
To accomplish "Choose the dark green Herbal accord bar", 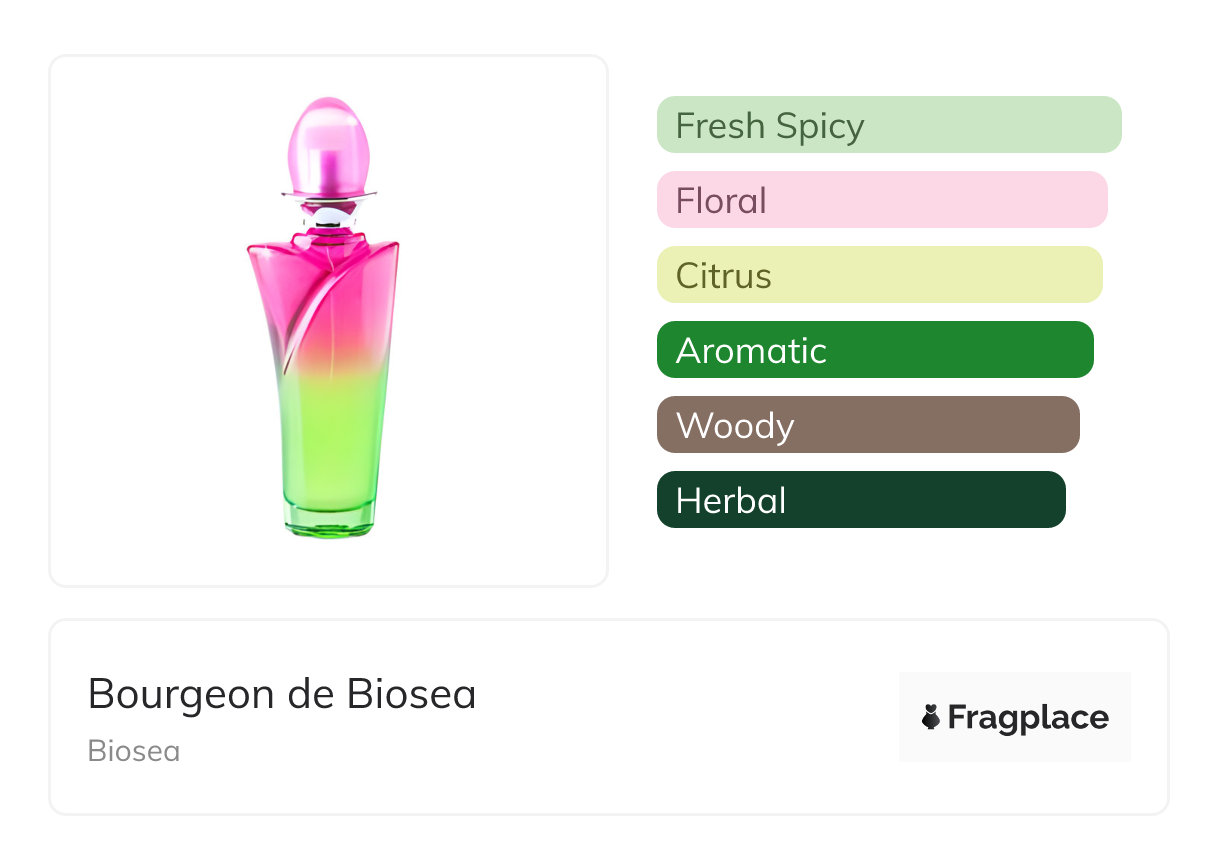I will click(x=861, y=500).
